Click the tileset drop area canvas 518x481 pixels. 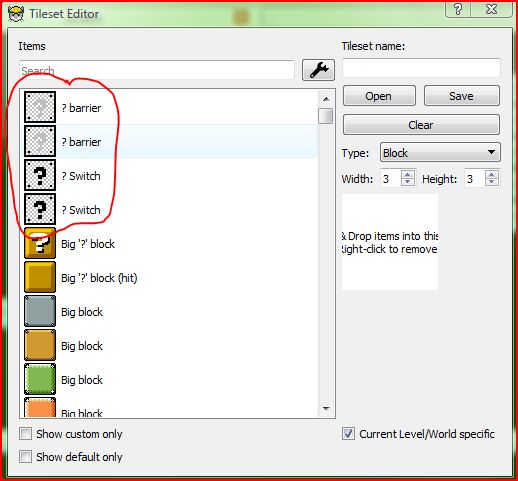click(390, 242)
